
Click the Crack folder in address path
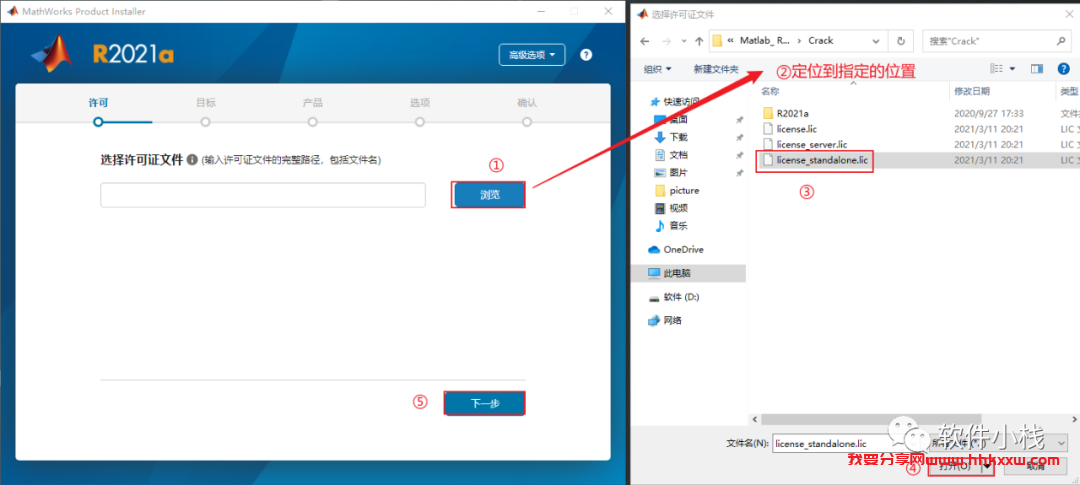(820, 41)
